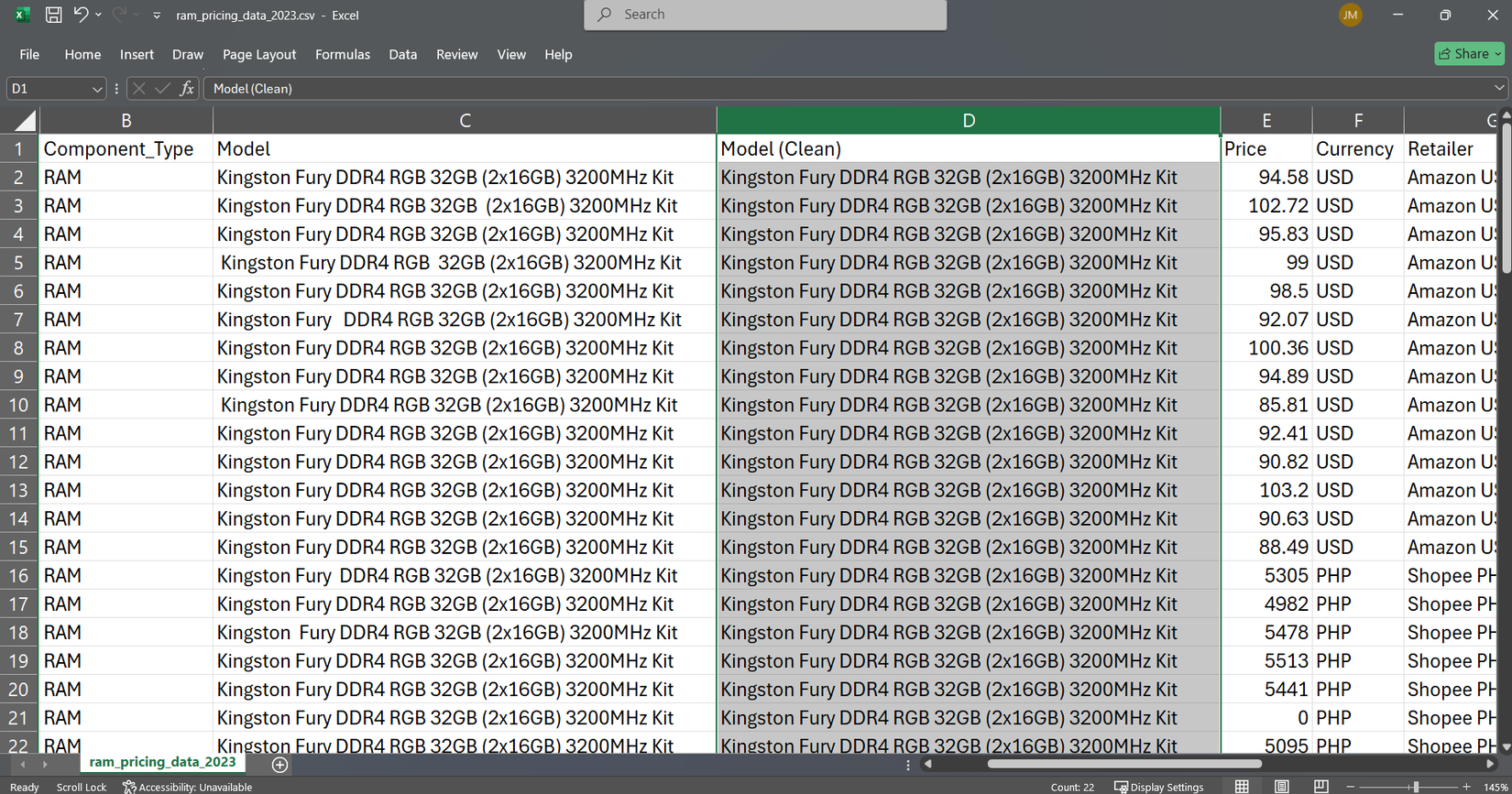This screenshot has height=794, width=1512.
Task: Switch to Page Break Preview icon
Action: [x=1320, y=787]
